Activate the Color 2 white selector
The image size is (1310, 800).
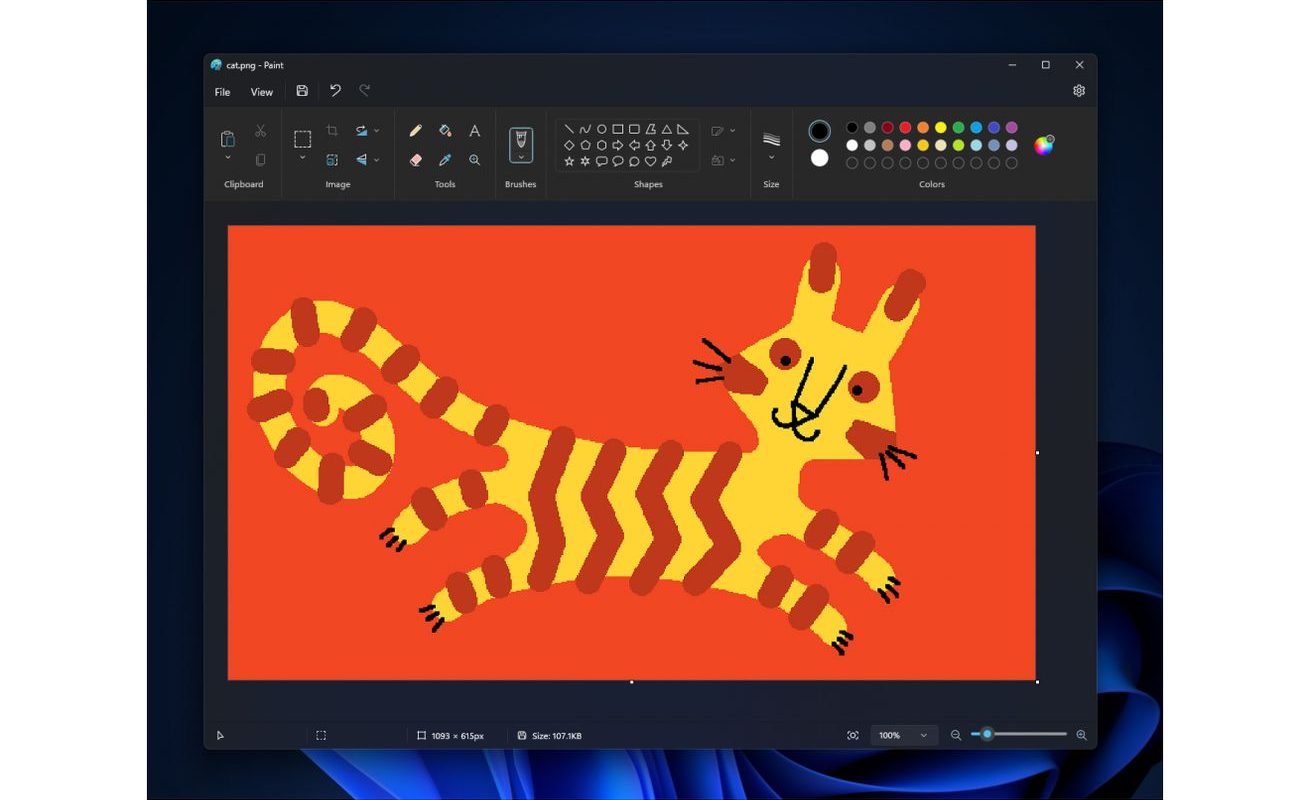tap(819, 158)
